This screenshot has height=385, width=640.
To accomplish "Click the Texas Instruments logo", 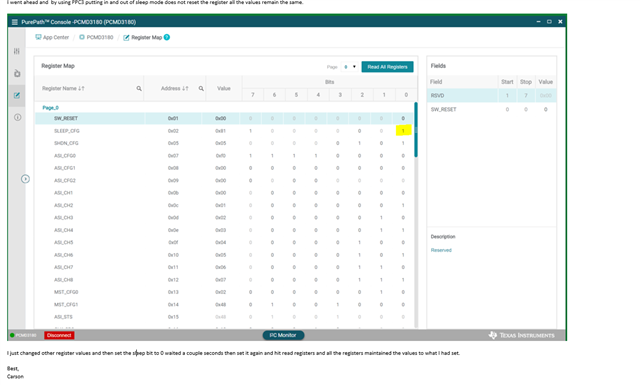I will tap(521, 335).
